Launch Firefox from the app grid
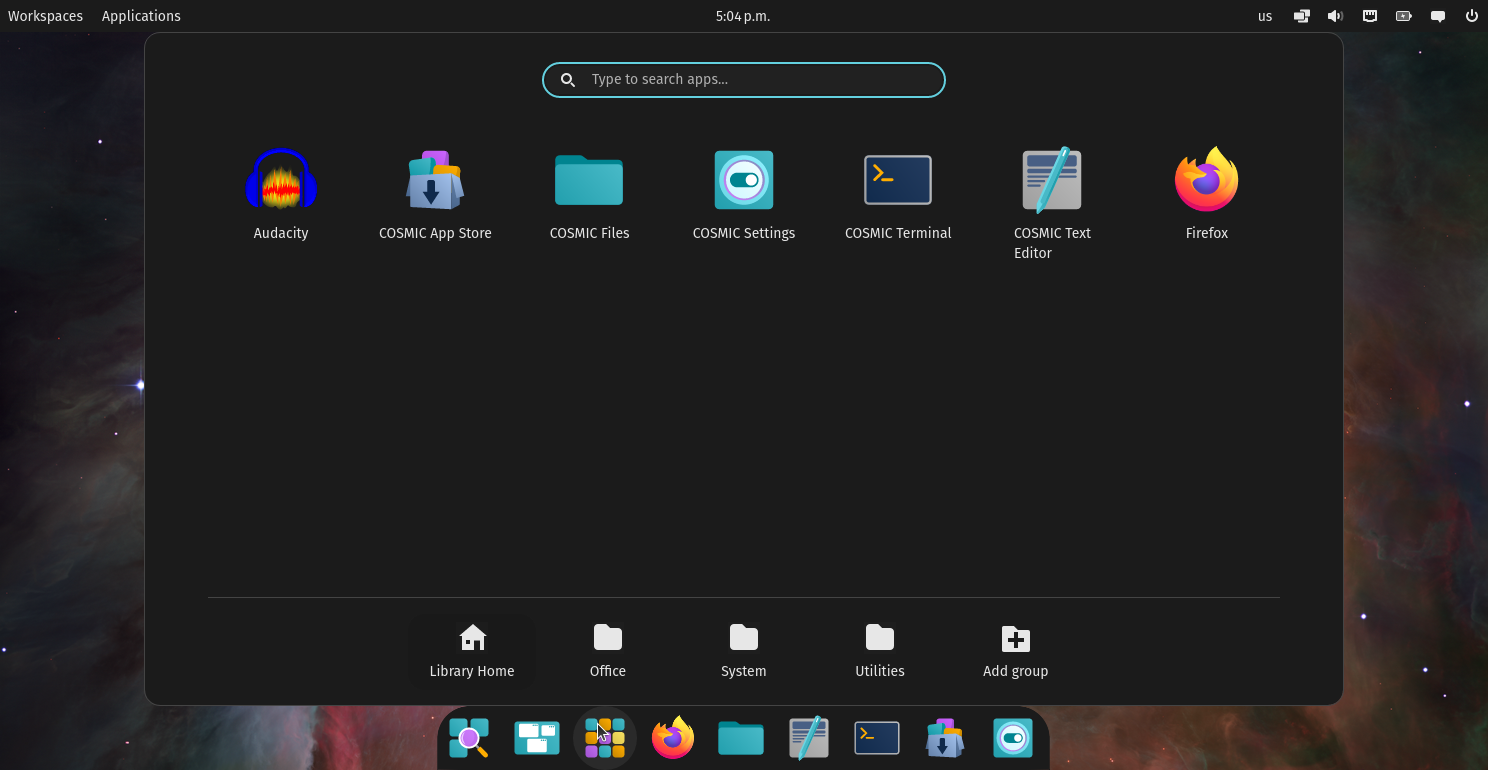 pyautogui.click(x=1206, y=195)
